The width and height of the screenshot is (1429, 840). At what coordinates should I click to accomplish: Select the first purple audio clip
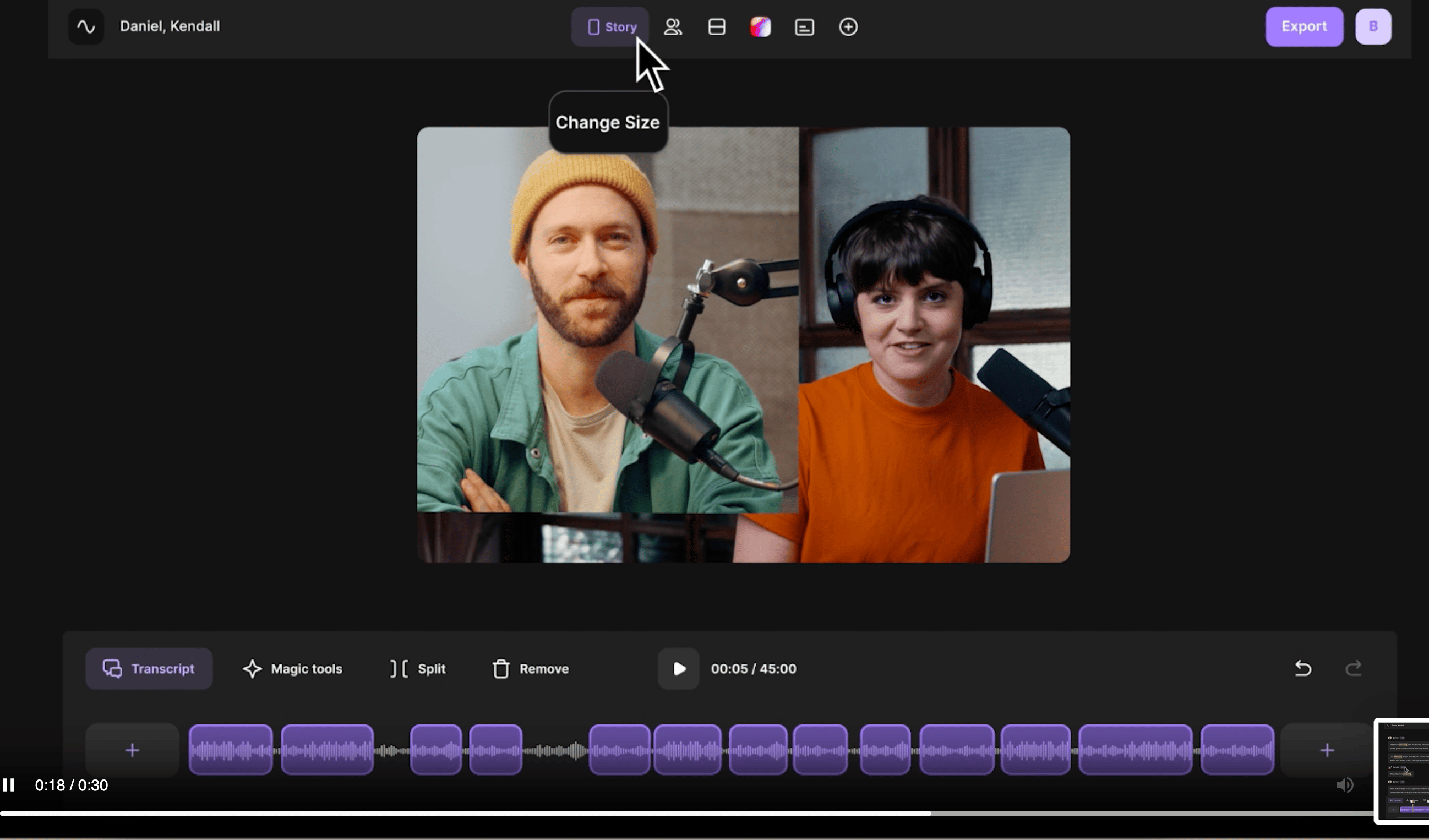(230, 750)
